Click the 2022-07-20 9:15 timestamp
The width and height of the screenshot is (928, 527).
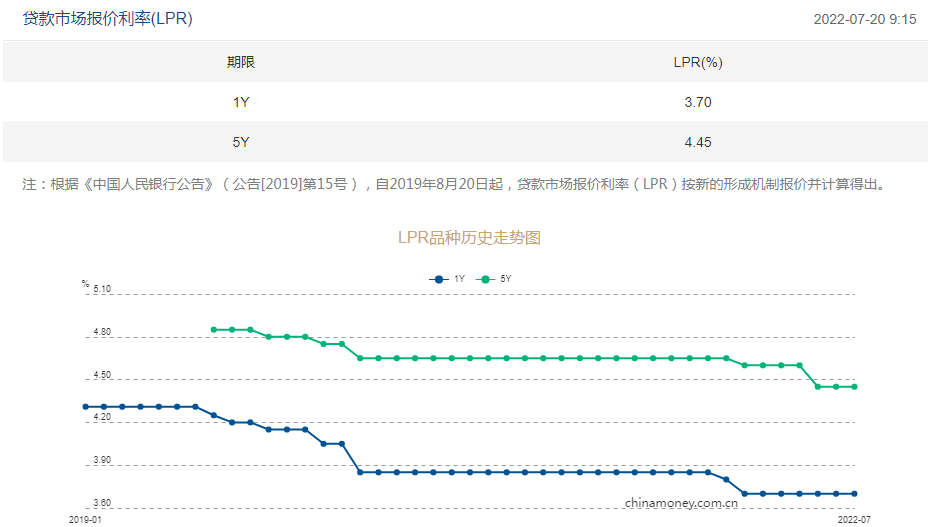pyautogui.click(x=865, y=19)
